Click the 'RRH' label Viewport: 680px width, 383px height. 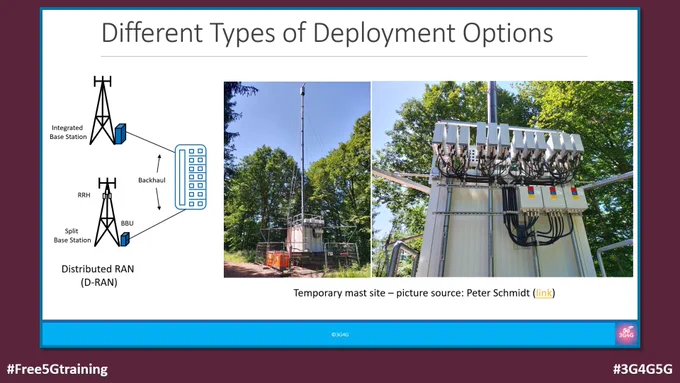pos(84,195)
